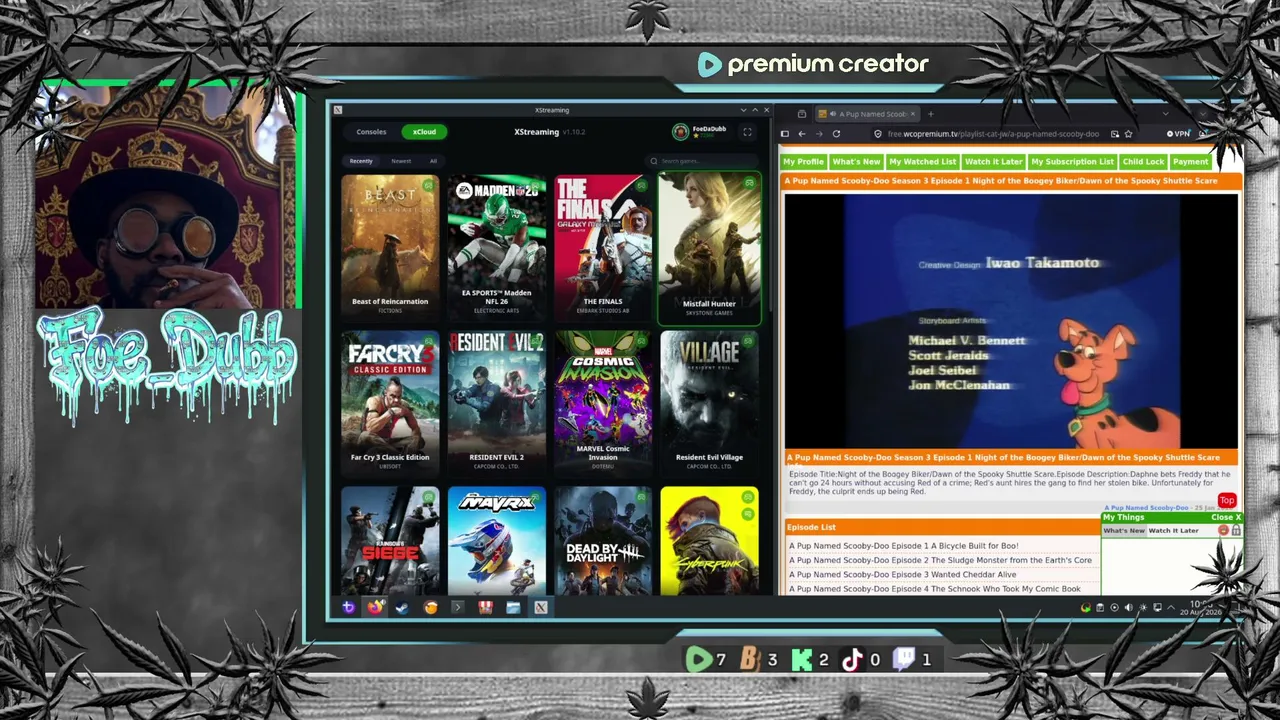This screenshot has width=1280, height=720.
Task: Close the My Things panel
Action: point(1225,518)
